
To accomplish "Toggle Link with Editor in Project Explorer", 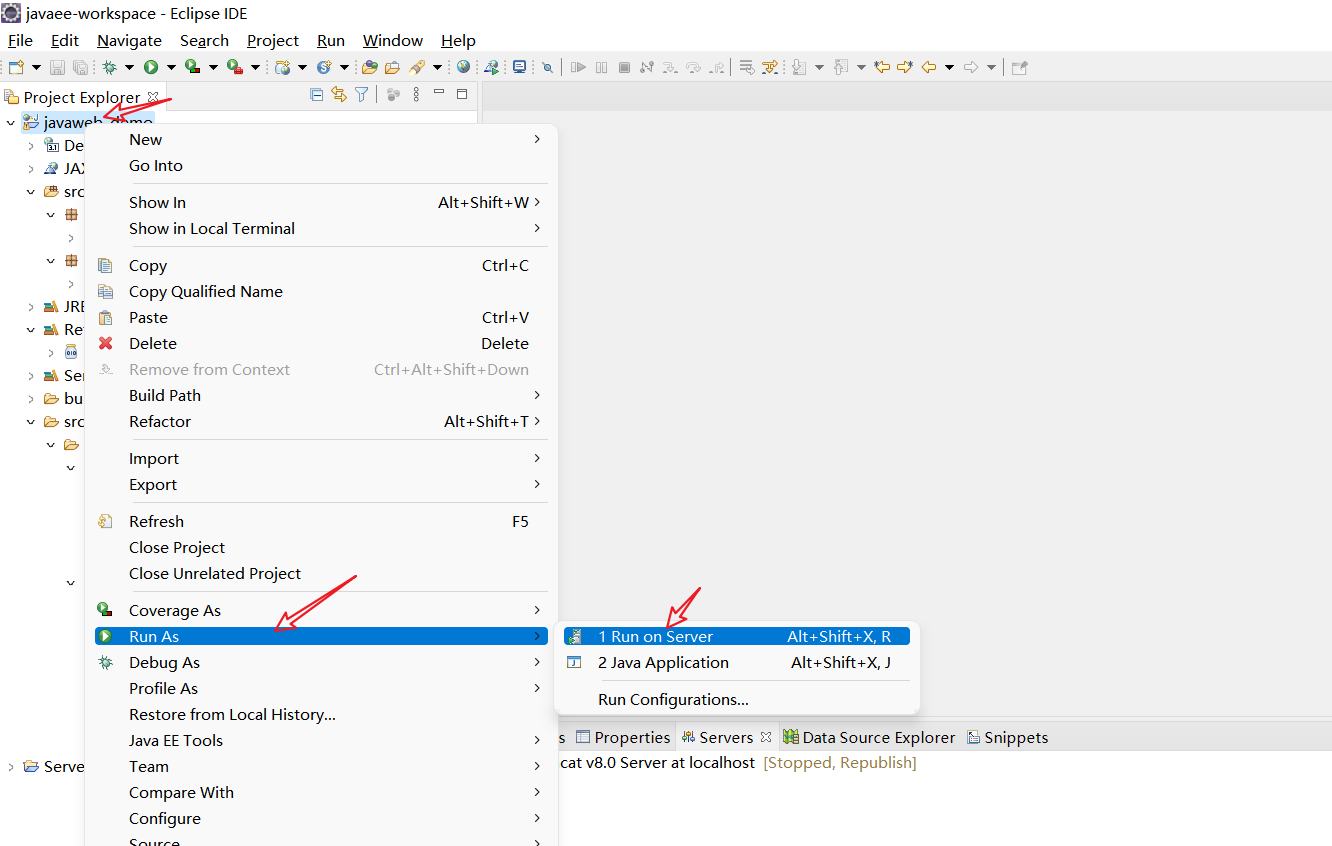I will (x=339, y=93).
